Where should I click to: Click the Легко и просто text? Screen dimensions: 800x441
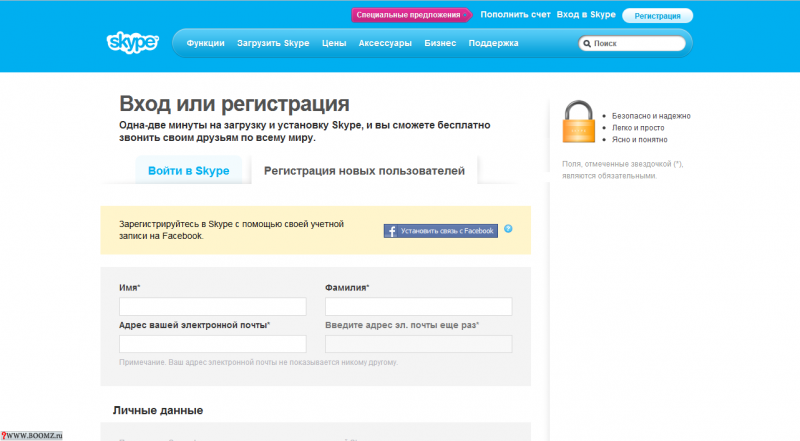point(638,128)
